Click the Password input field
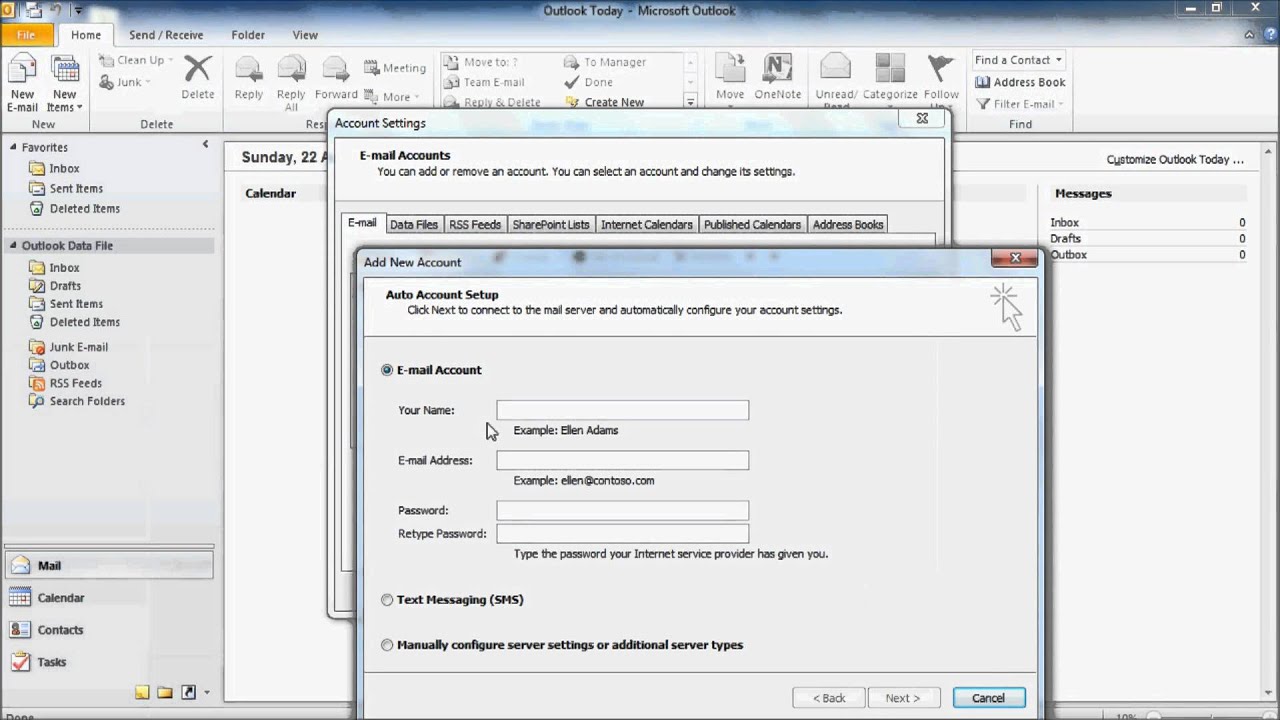 622,510
